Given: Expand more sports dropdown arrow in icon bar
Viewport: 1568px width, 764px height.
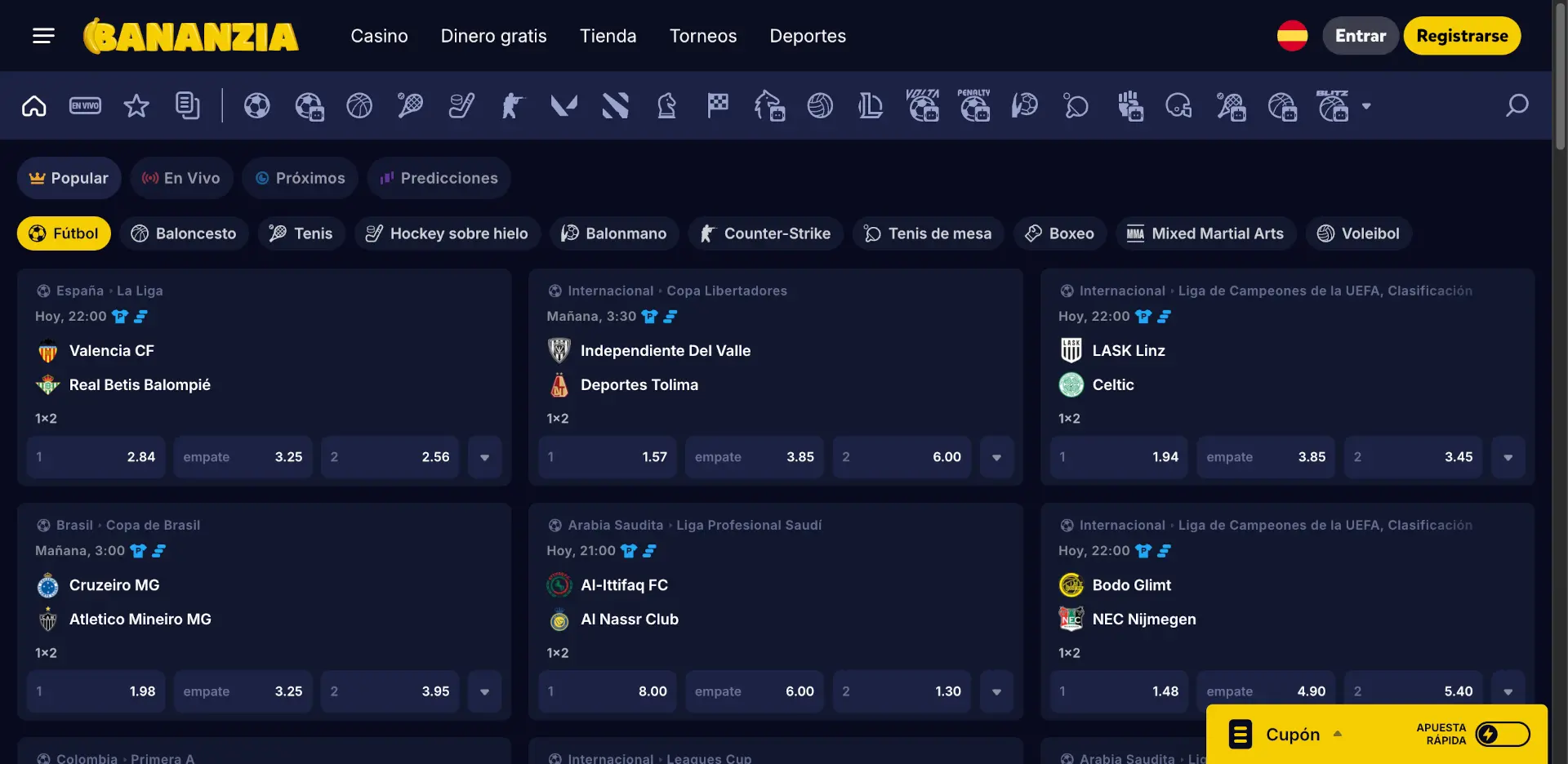Looking at the screenshot, I should tap(1366, 106).
